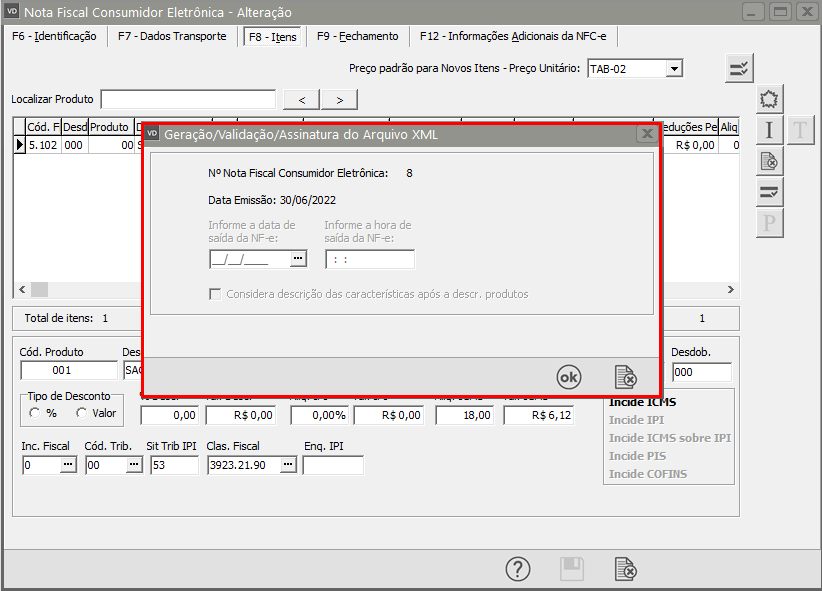Image resolution: width=822 pixels, height=591 pixels.
Task: Click the Aliq column header
Action: click(729, 127)
